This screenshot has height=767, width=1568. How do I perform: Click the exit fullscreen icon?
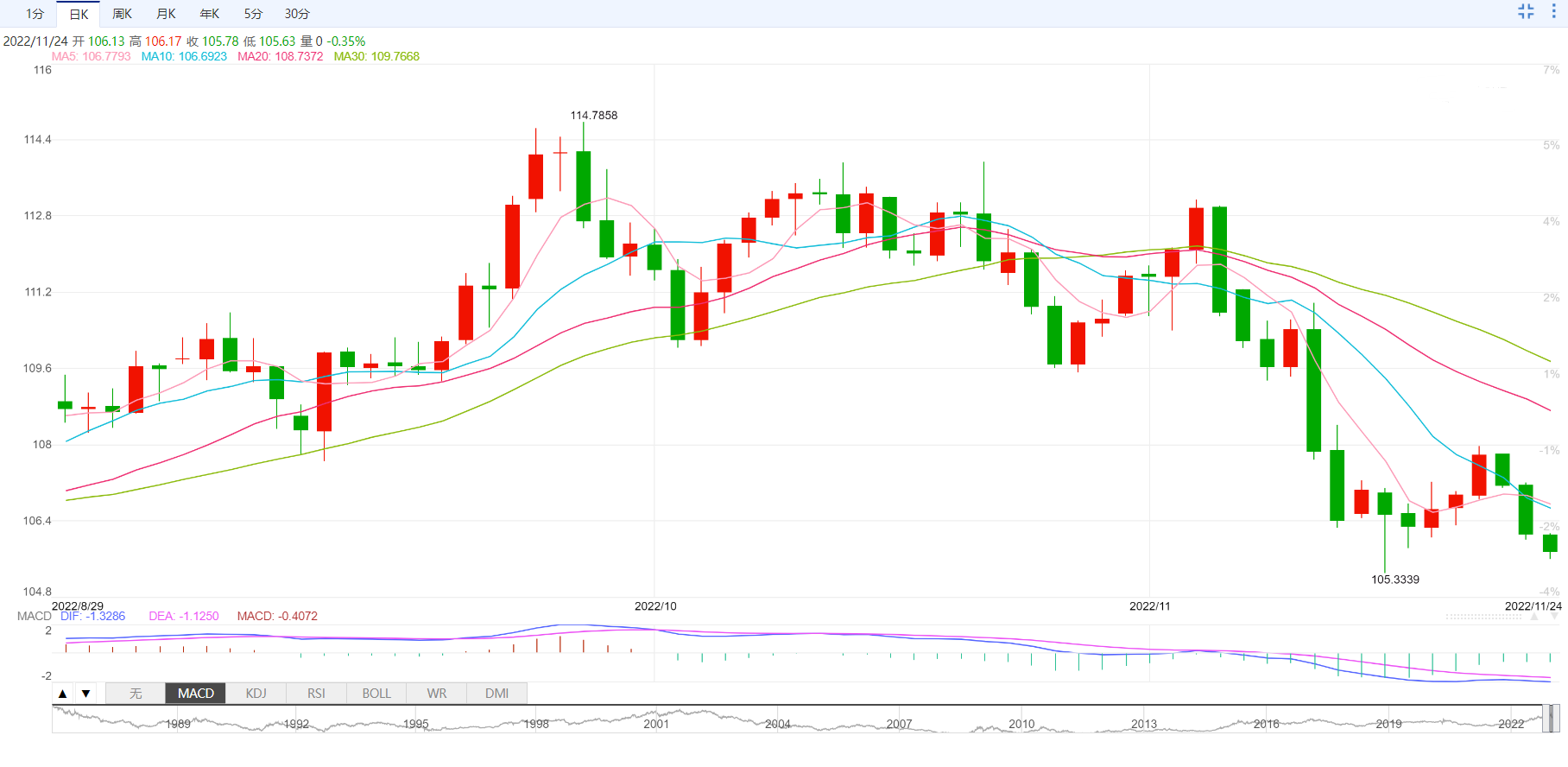pos(1526,11)
